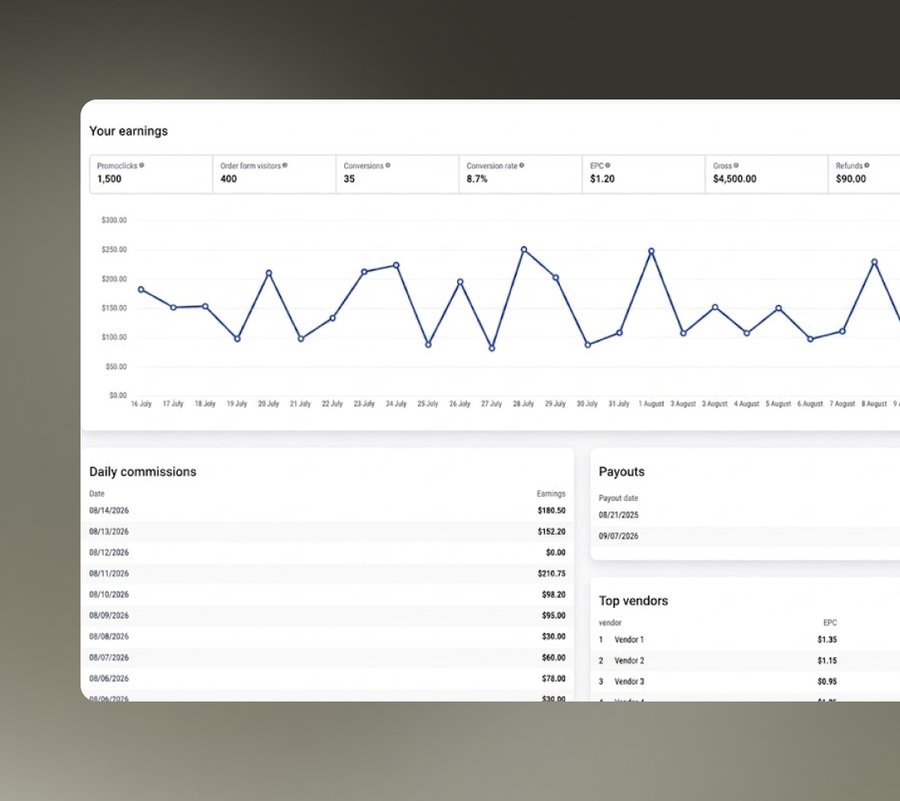Click the chart data point for 27 July
900x801 pixels.
[x=492, y=348]
